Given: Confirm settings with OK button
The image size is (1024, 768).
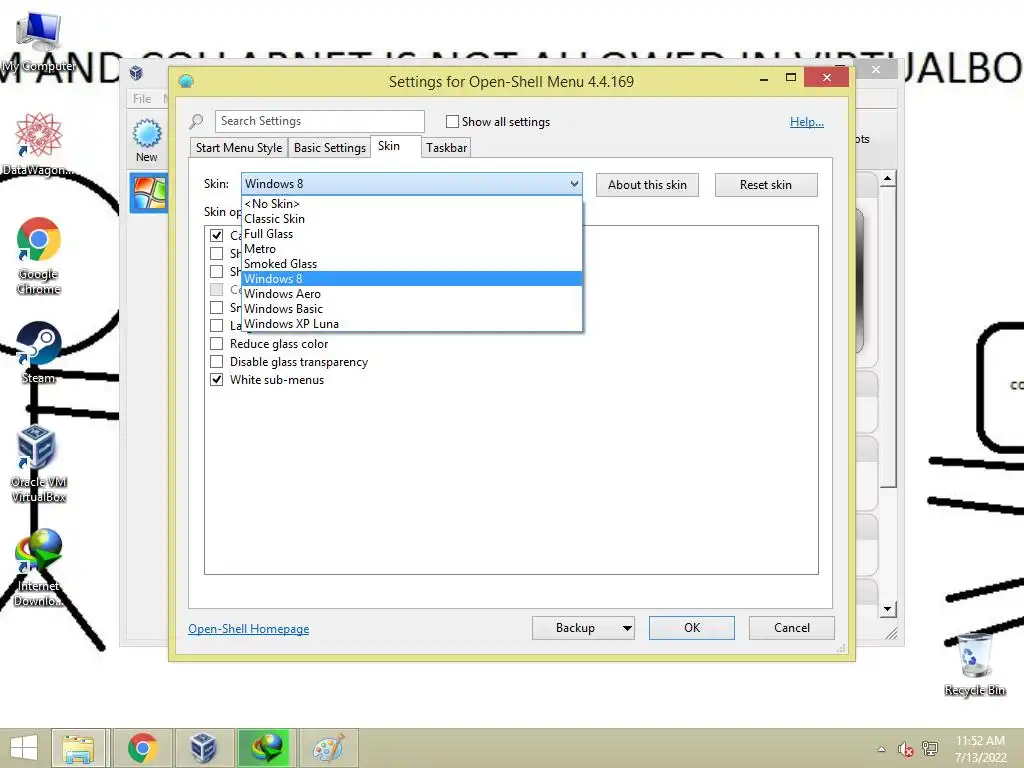Looking at the screenshot, I should [x=692, y=628].
